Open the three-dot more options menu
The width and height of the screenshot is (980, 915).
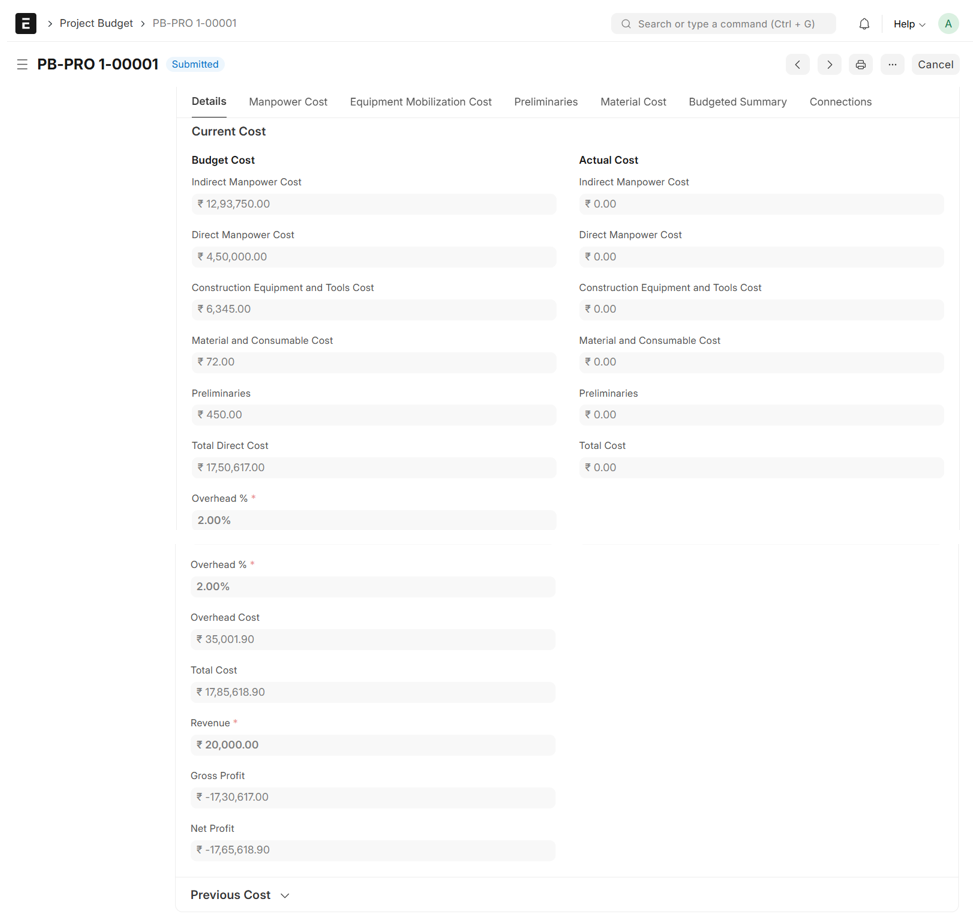(893, 64)
